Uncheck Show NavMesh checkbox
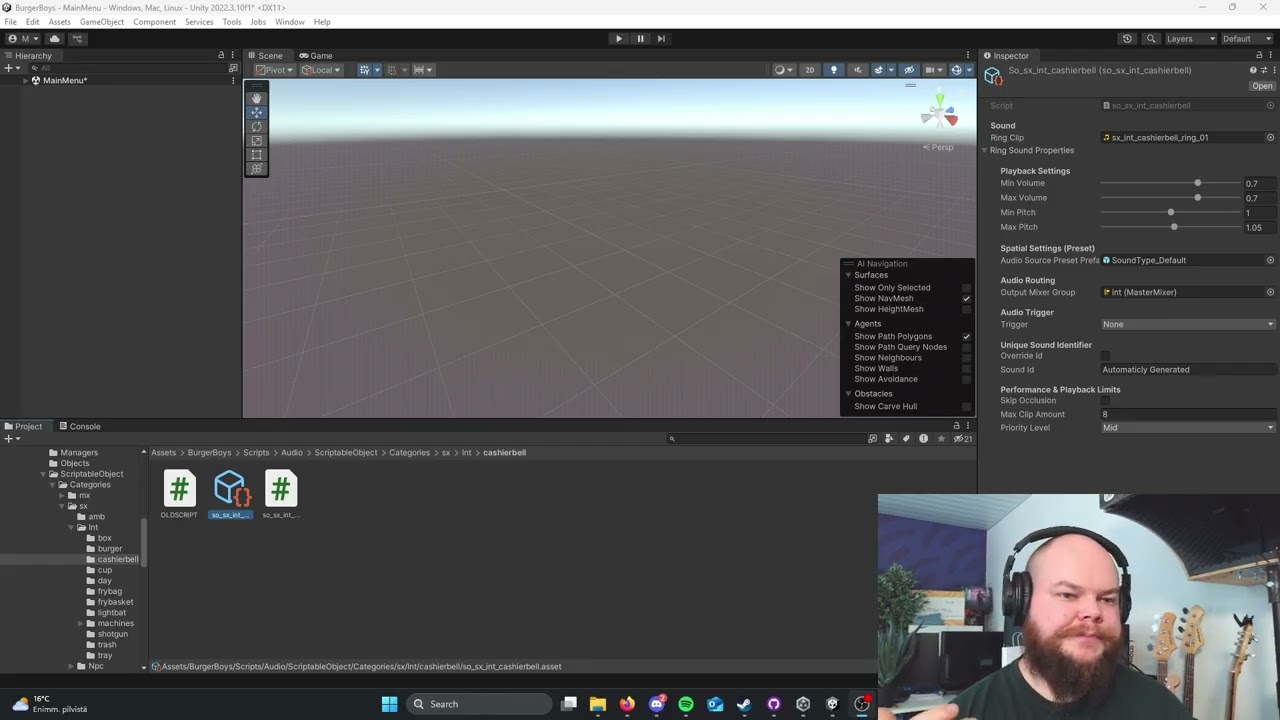Image resolution: width=1280 pixels, height=720 pixels. 966,299
